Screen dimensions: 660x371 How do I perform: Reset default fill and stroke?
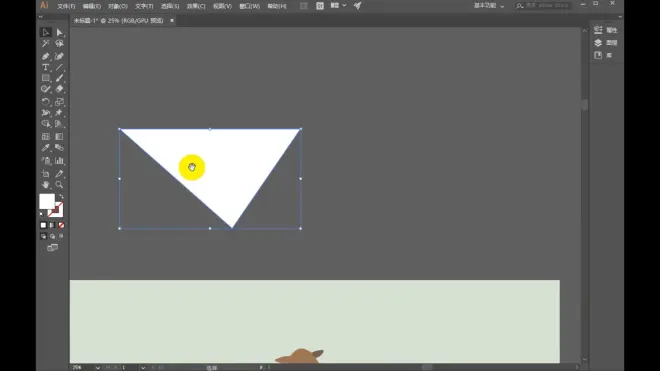click(42, 215)
